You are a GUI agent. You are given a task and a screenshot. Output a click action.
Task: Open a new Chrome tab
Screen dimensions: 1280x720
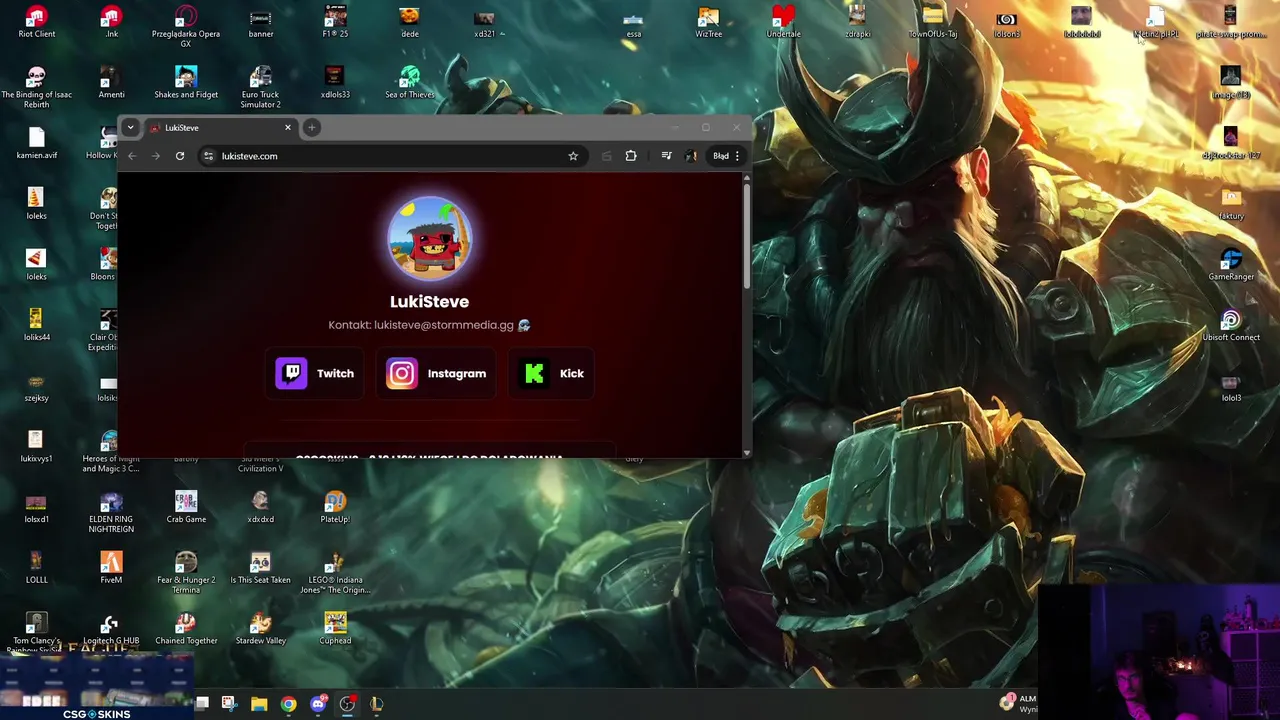tap(312, 128)
